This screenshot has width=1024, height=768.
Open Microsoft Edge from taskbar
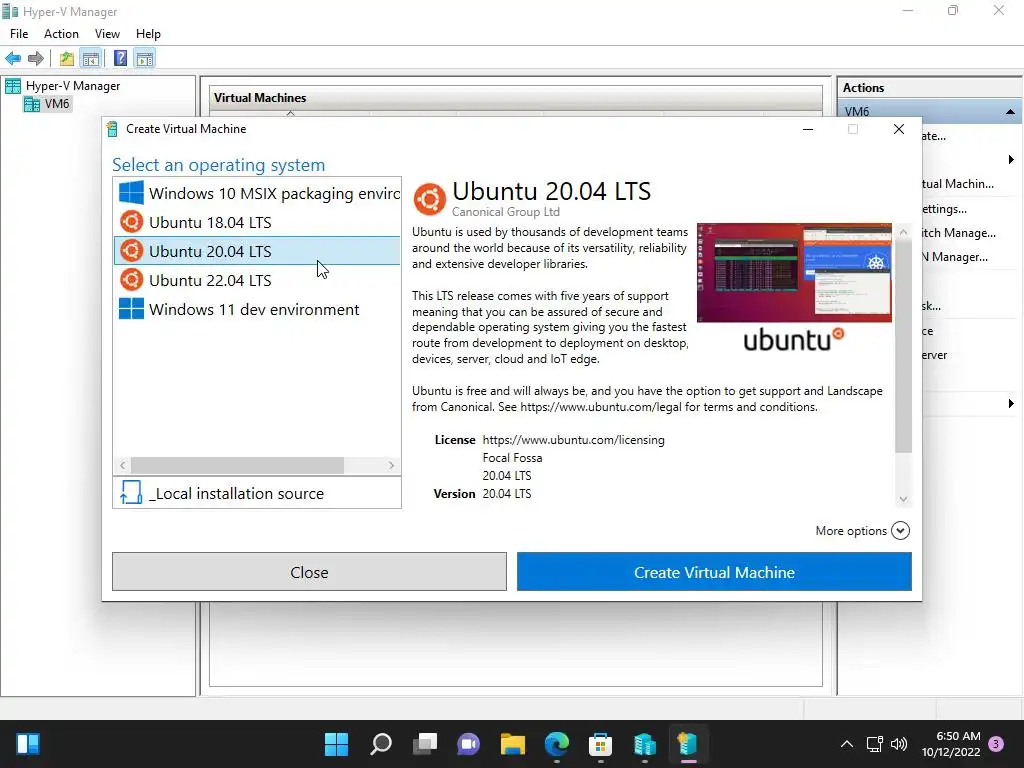click(x=556, y=744)
